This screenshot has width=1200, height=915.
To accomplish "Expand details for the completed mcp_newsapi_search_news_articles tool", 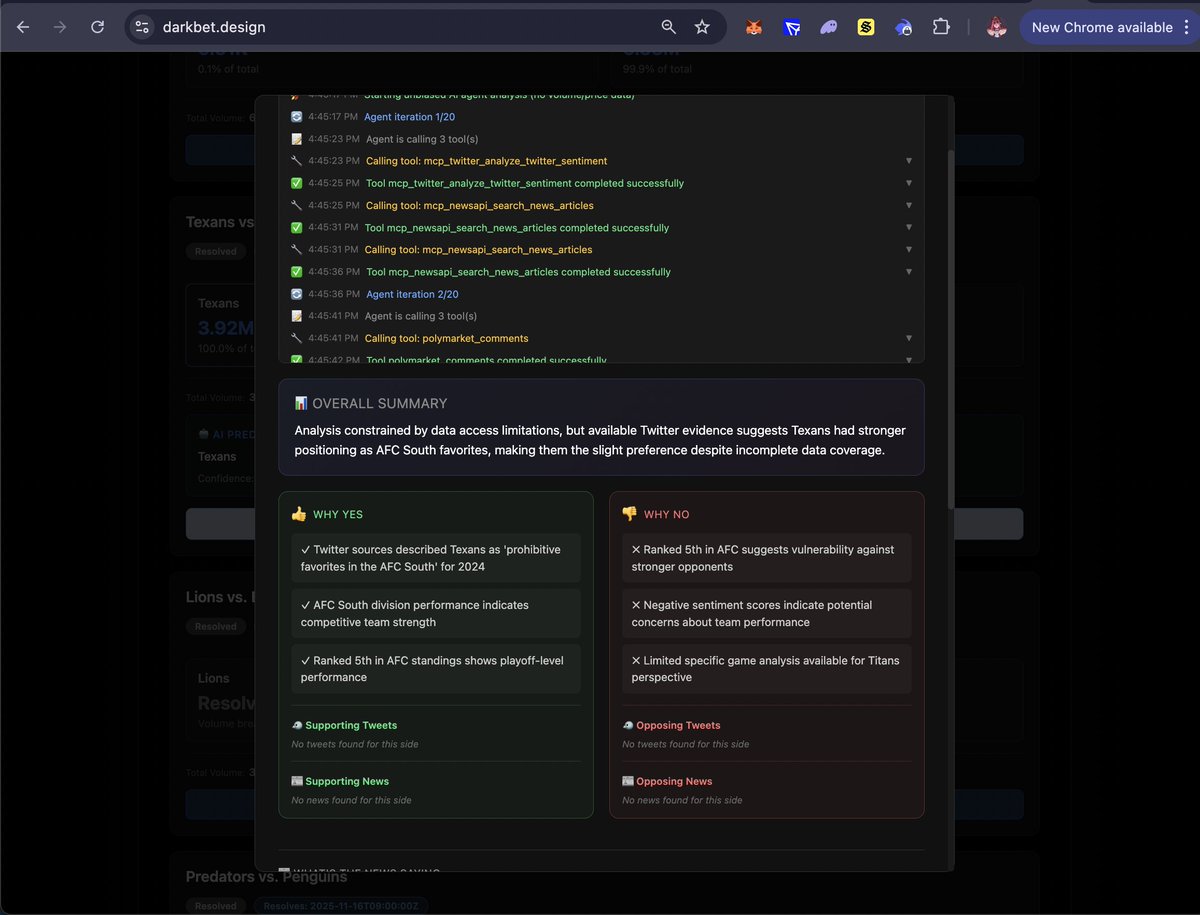I will (908, 227).
